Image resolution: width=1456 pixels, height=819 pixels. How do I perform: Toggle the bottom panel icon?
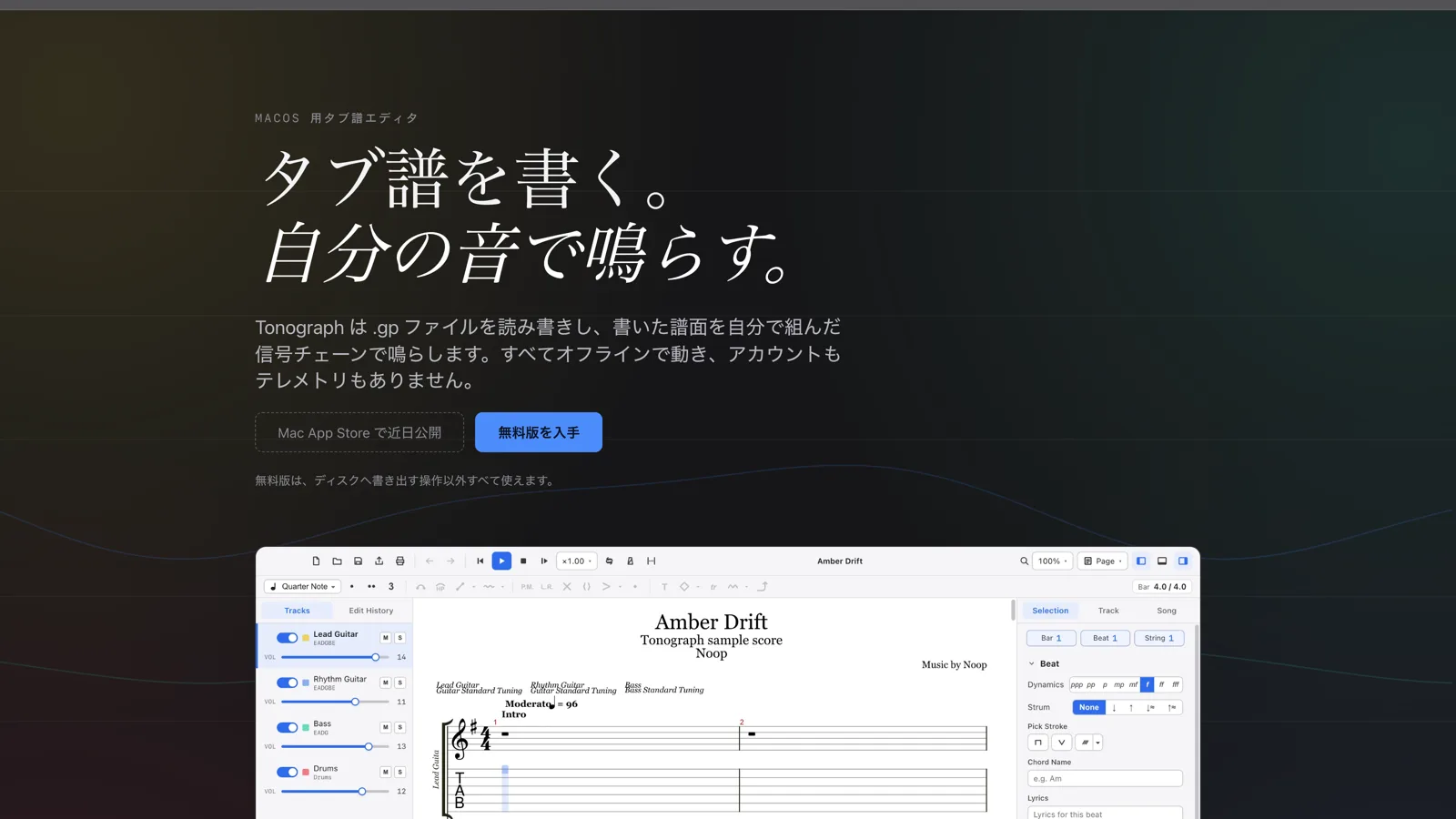click(x=1162, y=561)
